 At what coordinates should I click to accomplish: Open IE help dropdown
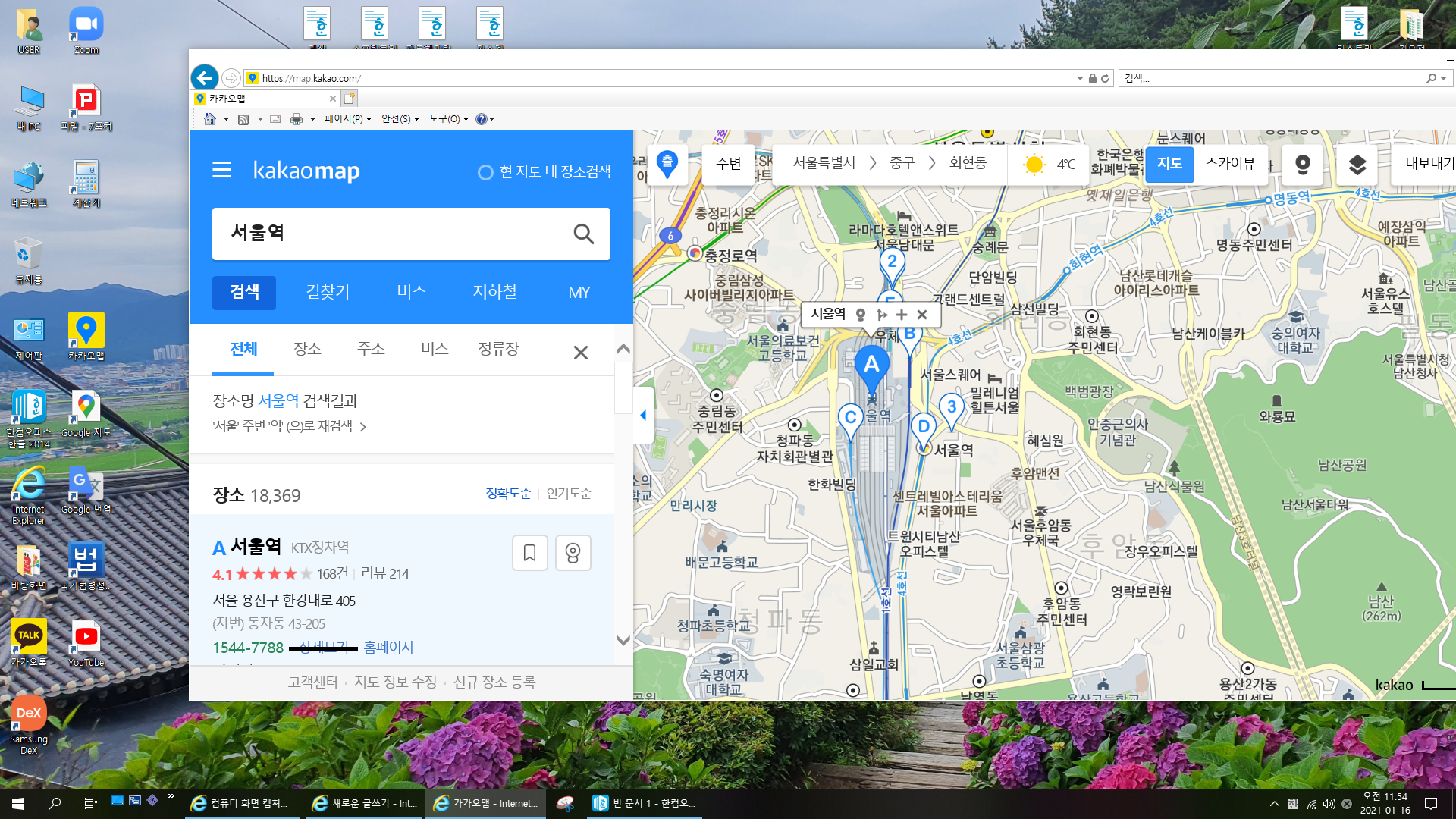[485, 119]
